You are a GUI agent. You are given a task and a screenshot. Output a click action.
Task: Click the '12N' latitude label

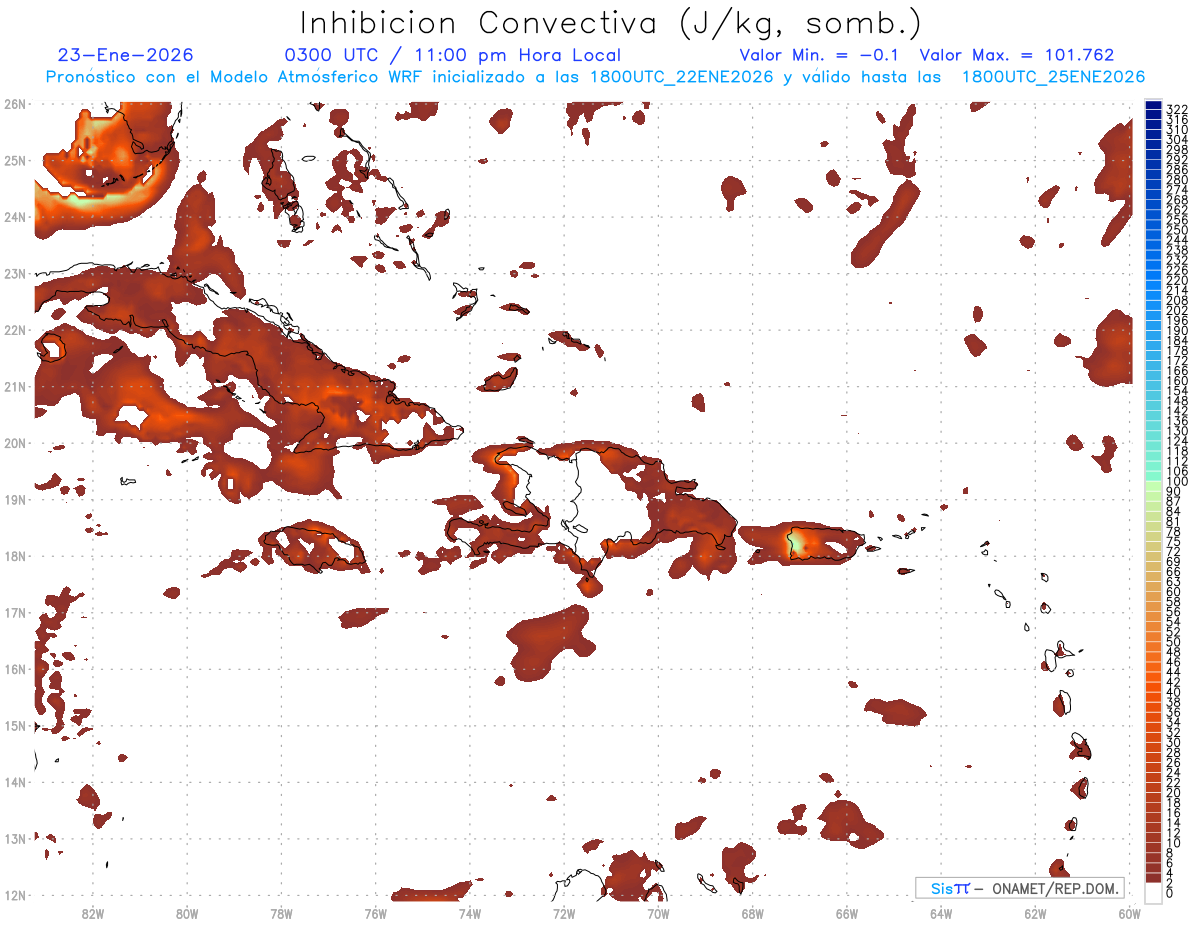click(x=14, y=895)
